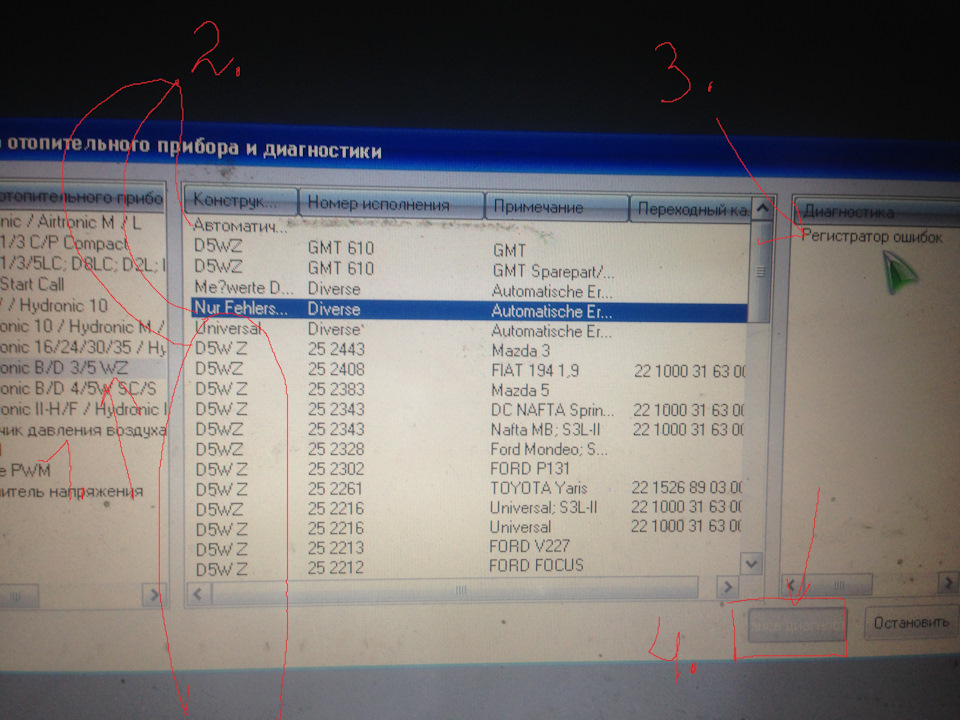Select row 25 2443 Mazda 3

tap(468, 350)
